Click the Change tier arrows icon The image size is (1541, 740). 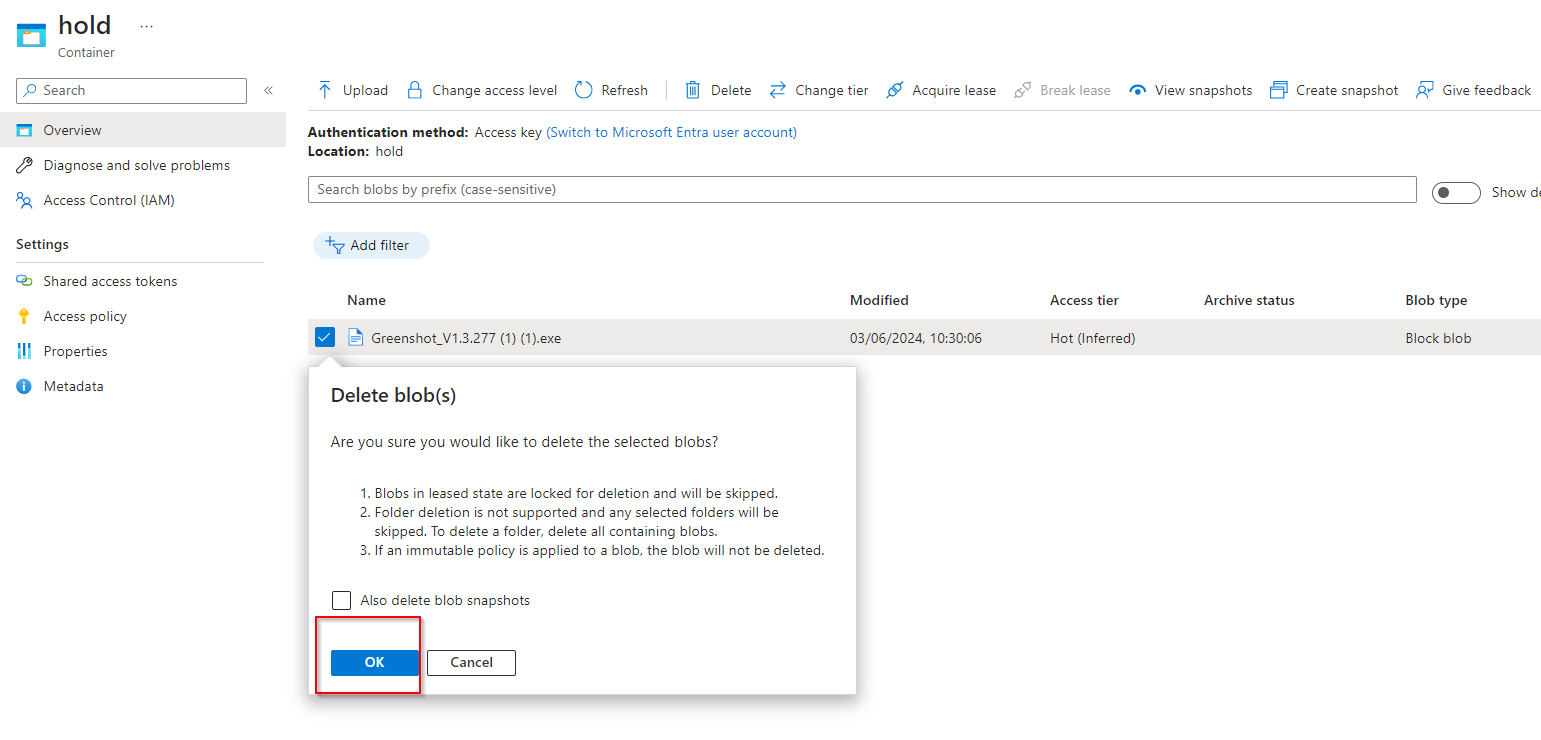point(778,90)
